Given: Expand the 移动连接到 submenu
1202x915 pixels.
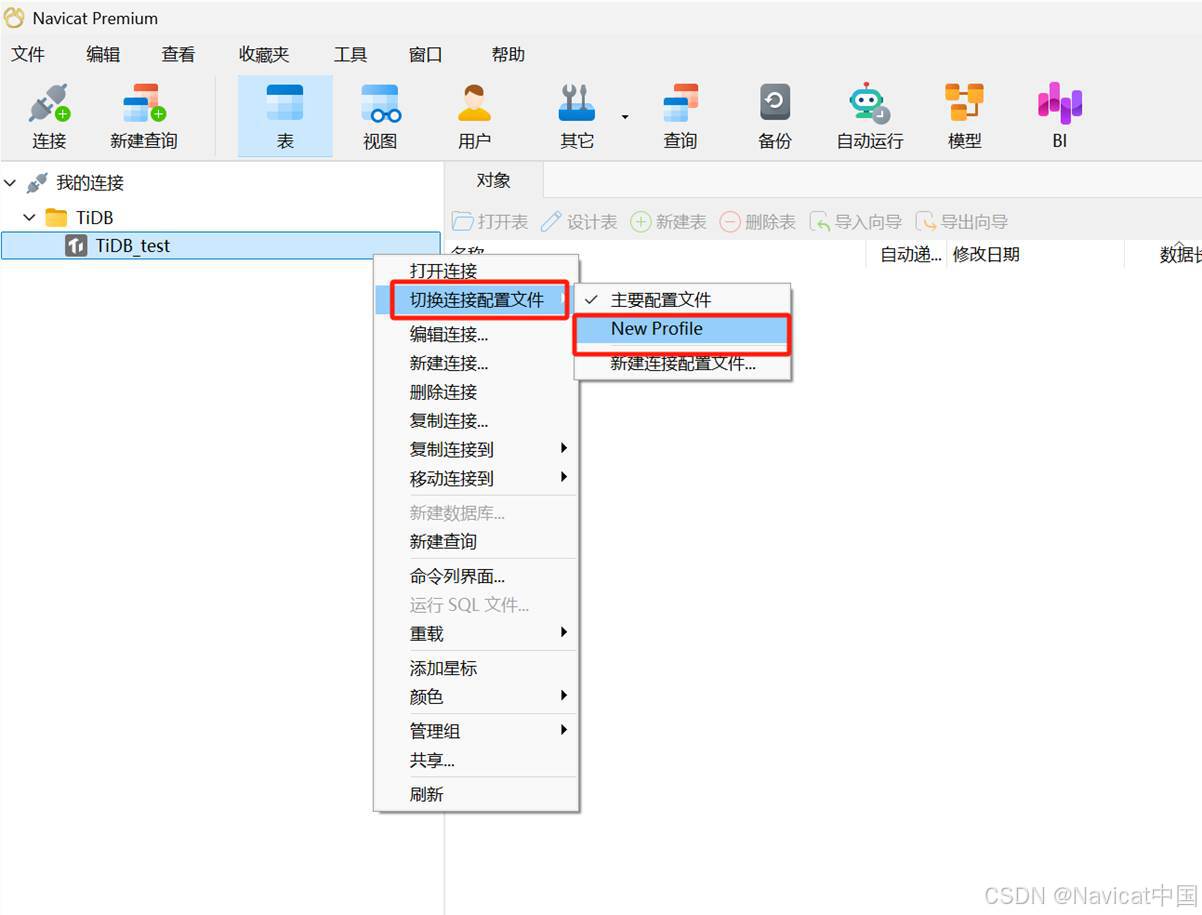Looking at the screenshot, I should coord(564,477).
